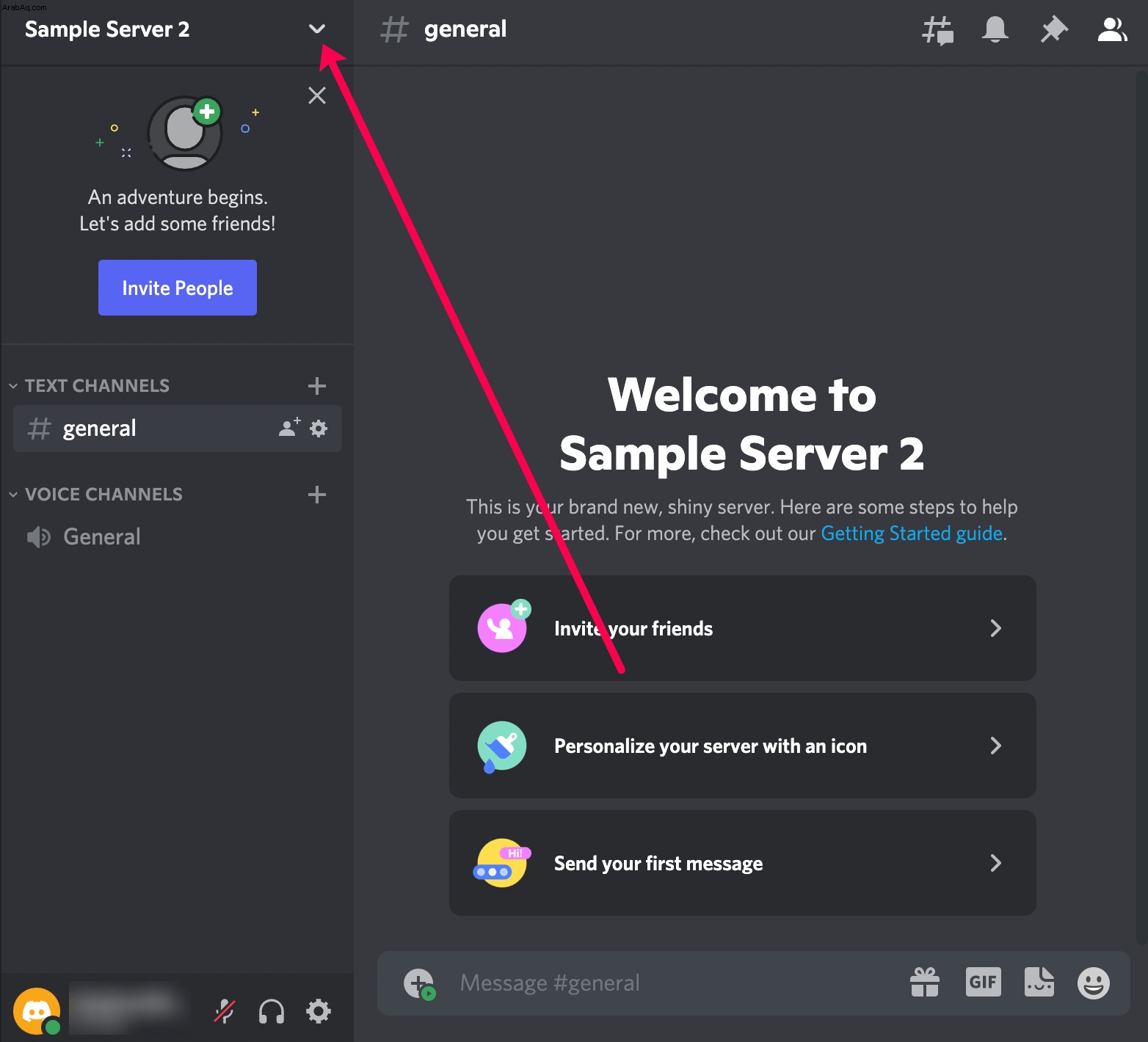Click chevron on Invite your friends card
The width and height of the screenshot is (1148, 1042).
pyautogui.click(x=996, y=628)
